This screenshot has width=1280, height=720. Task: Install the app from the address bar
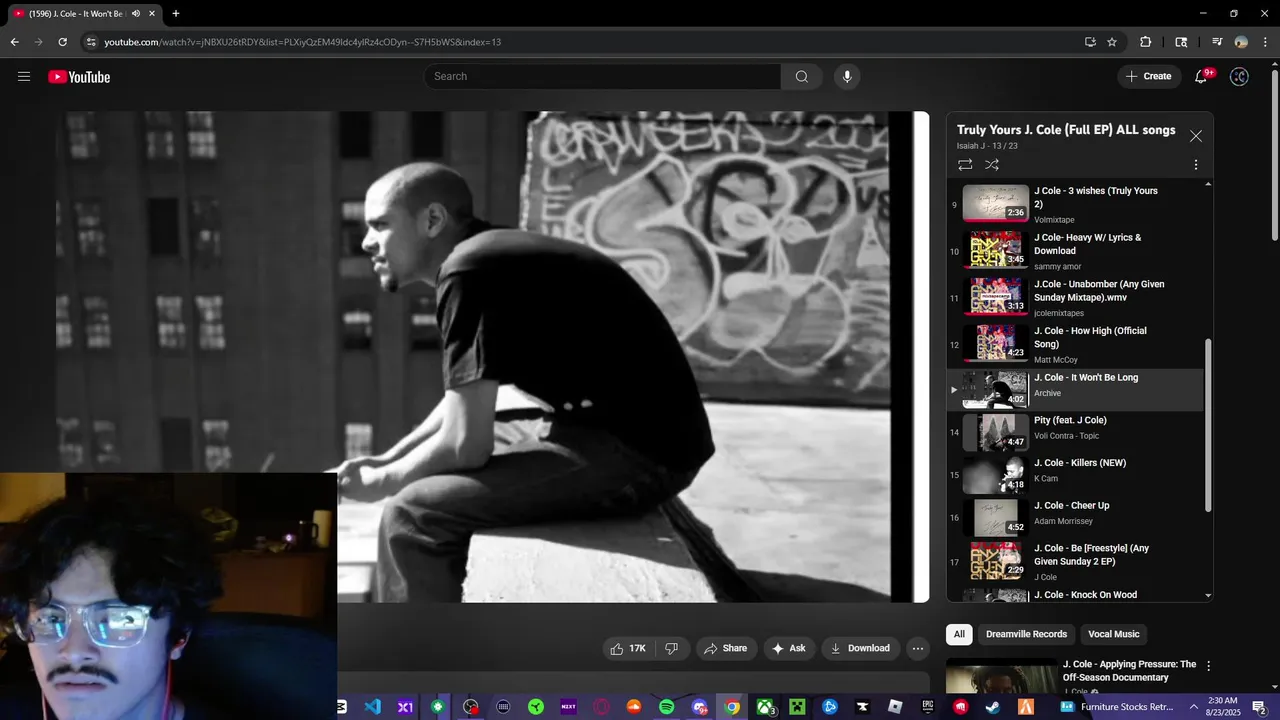tap(1090, 42)
